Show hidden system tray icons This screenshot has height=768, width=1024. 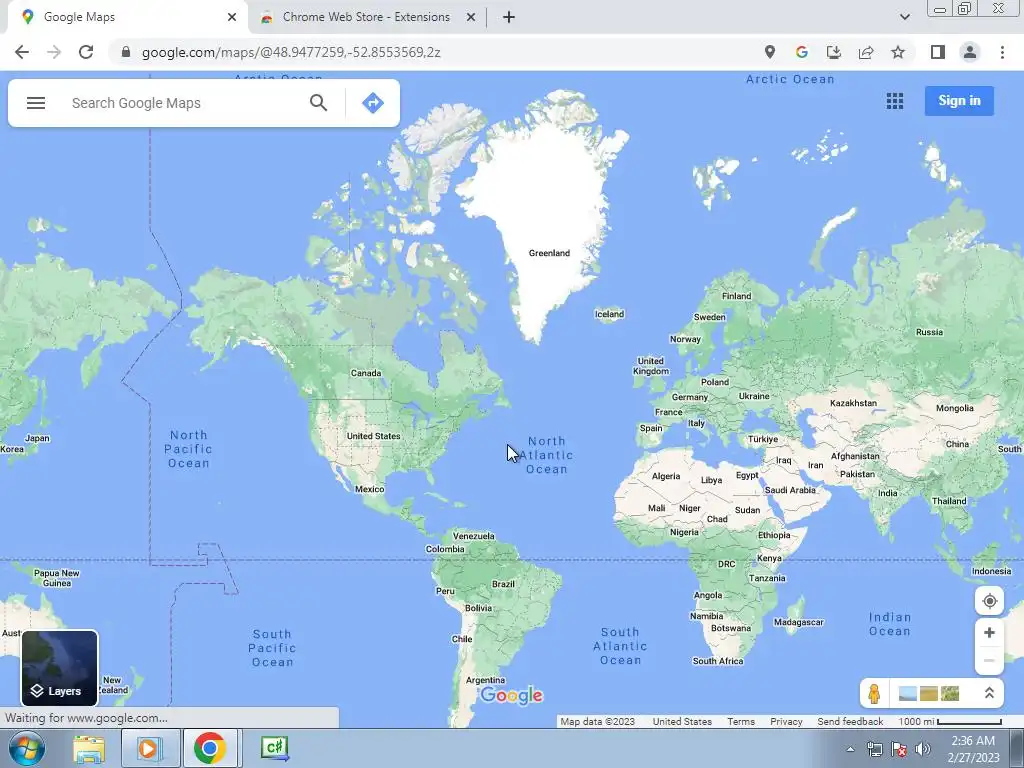pos(850,749)
